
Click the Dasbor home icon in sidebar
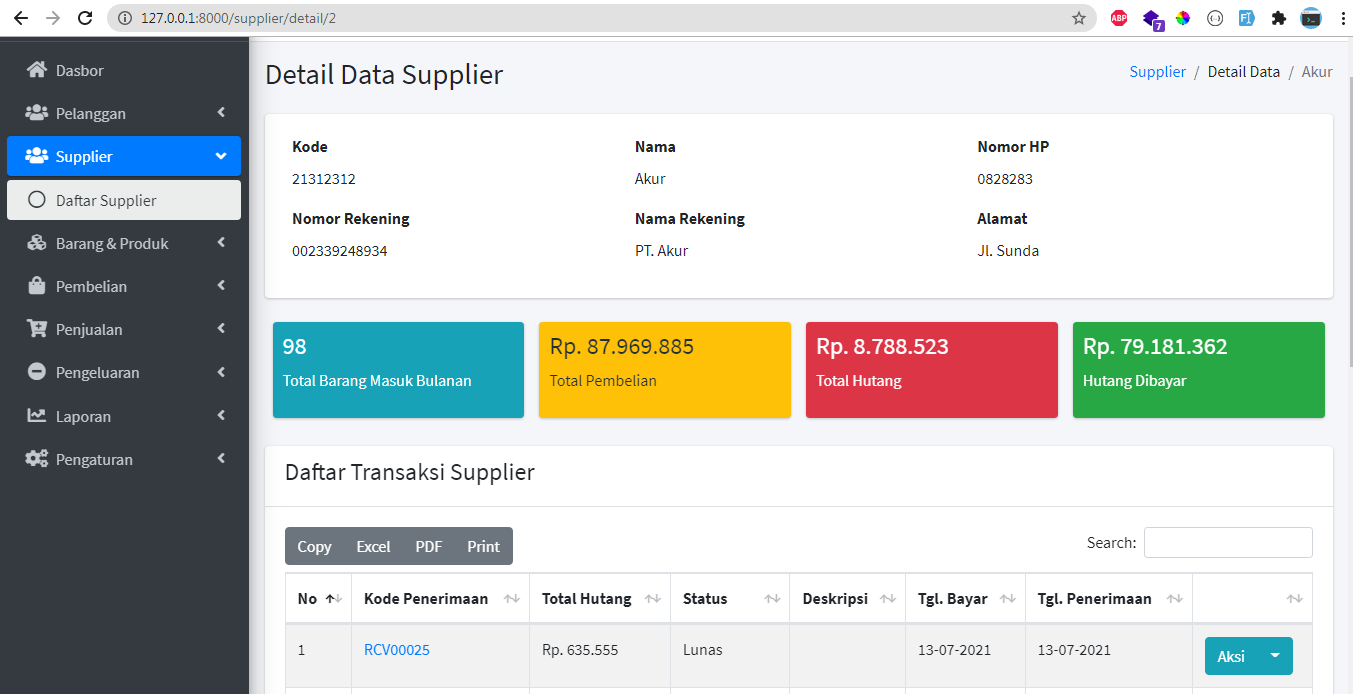click(37, 70)
